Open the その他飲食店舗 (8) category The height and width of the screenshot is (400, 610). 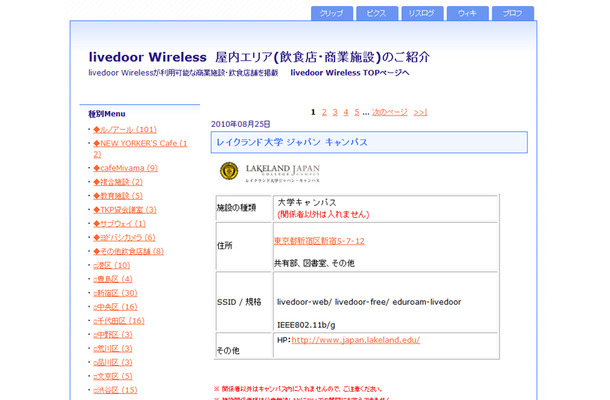click(x=128, y=251)
